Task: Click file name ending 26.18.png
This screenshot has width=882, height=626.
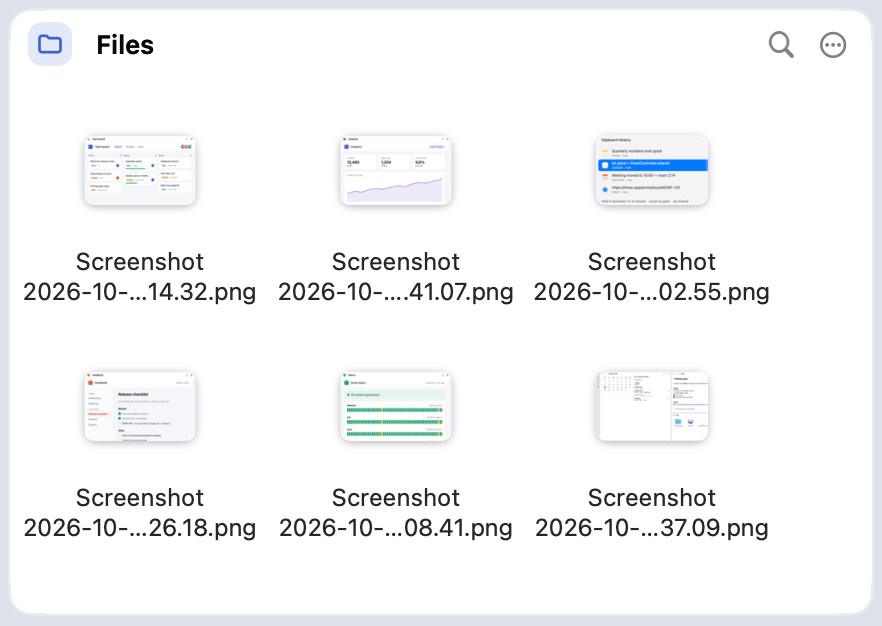Action: (140, 513)
